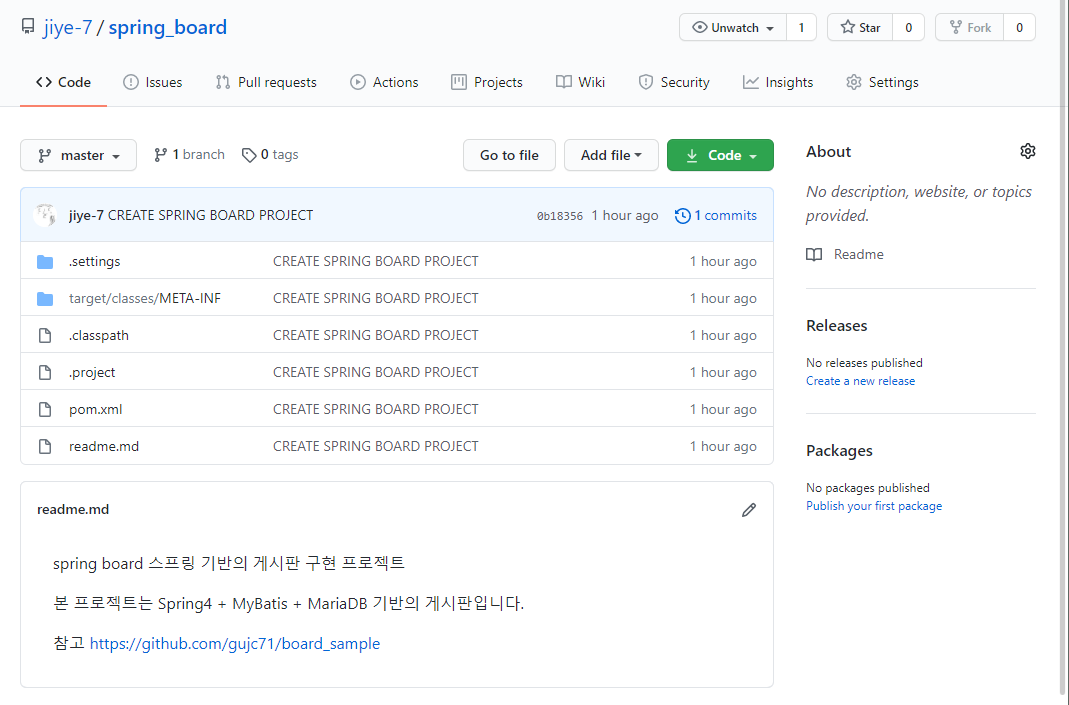Click the Packages heading
This screenshot has height=705, width=1069.
839,451
